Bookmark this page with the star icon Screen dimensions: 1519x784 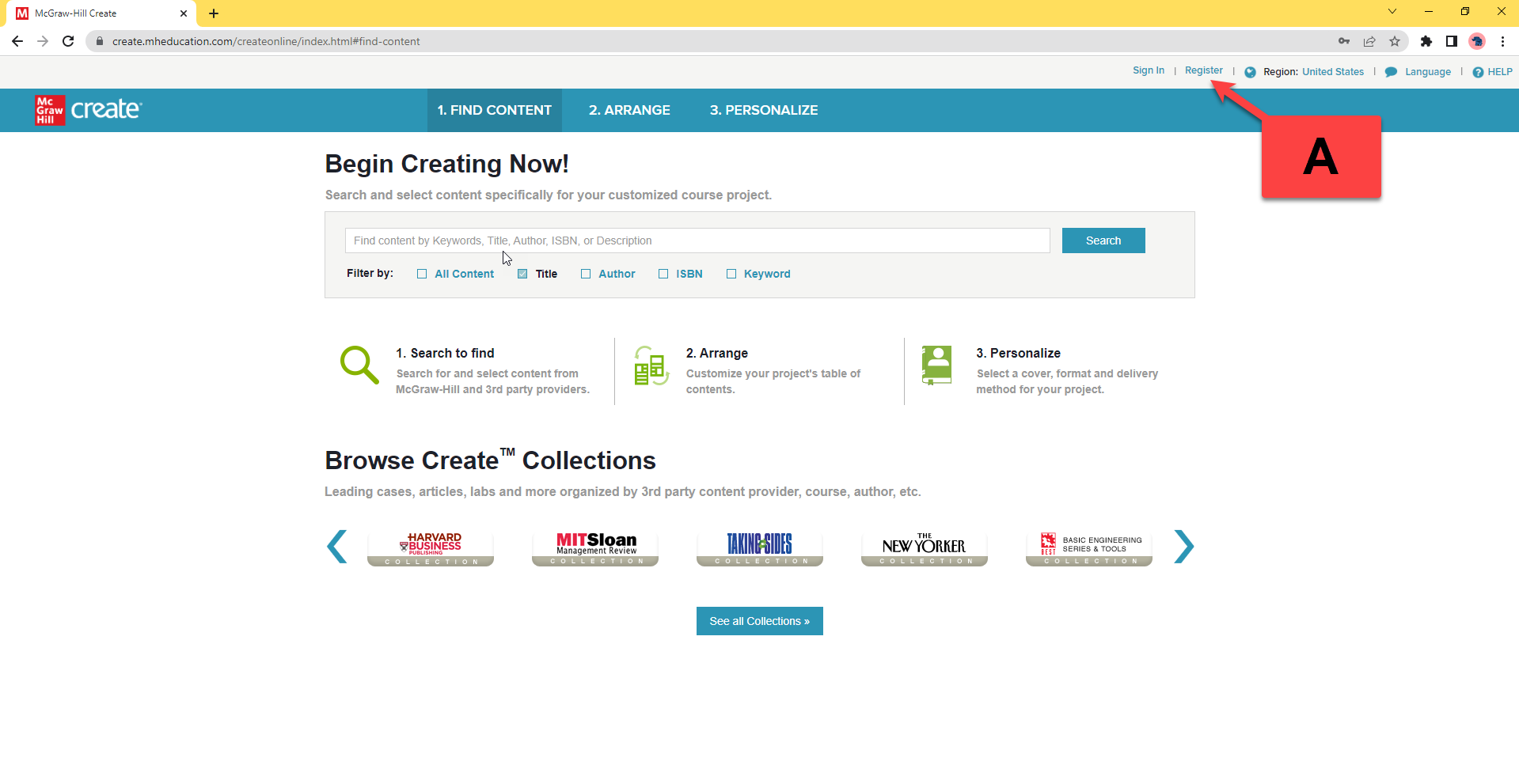click(x=1395, y=41)
